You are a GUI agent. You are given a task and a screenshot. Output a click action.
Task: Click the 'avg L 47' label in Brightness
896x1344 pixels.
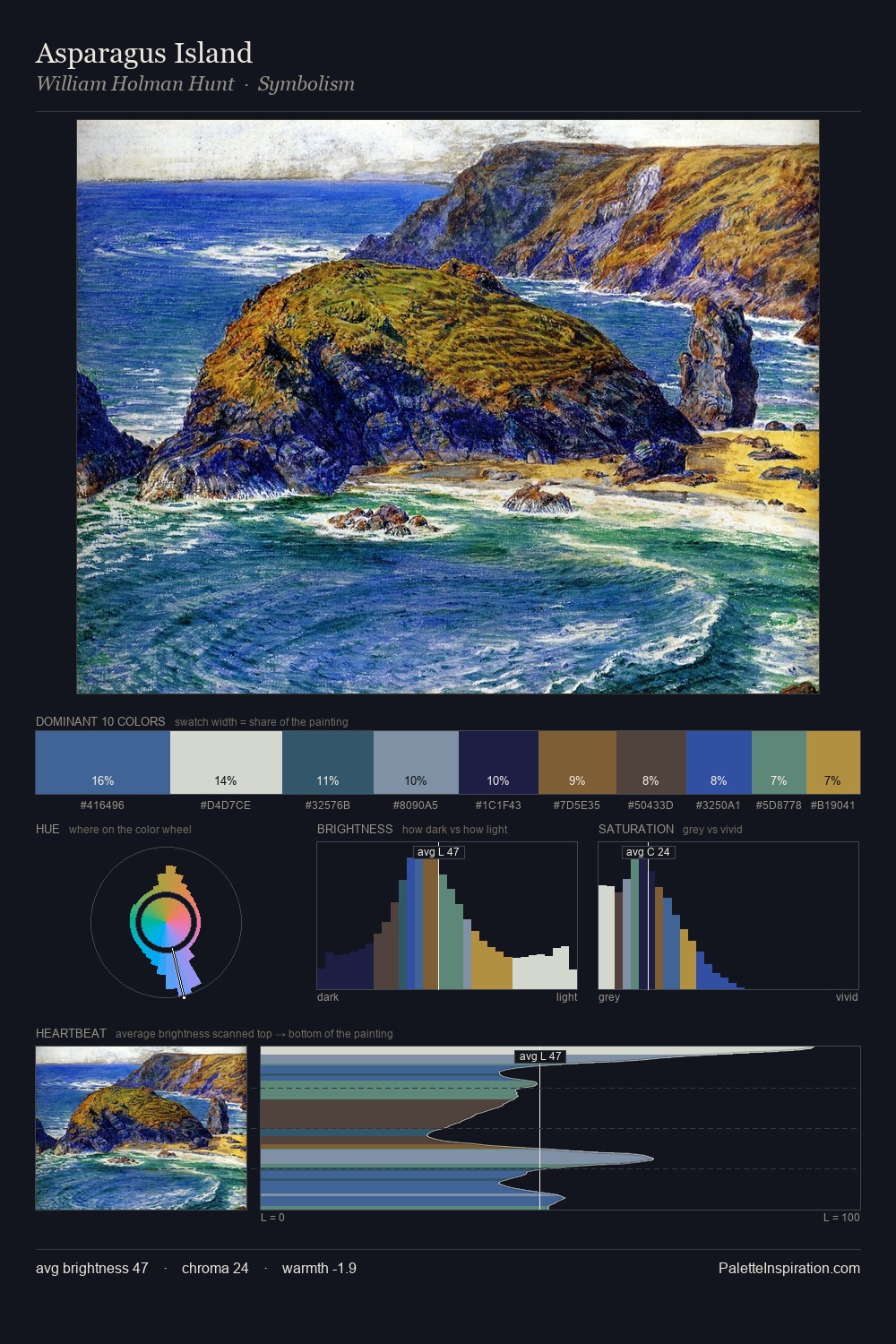pos(438,852)
